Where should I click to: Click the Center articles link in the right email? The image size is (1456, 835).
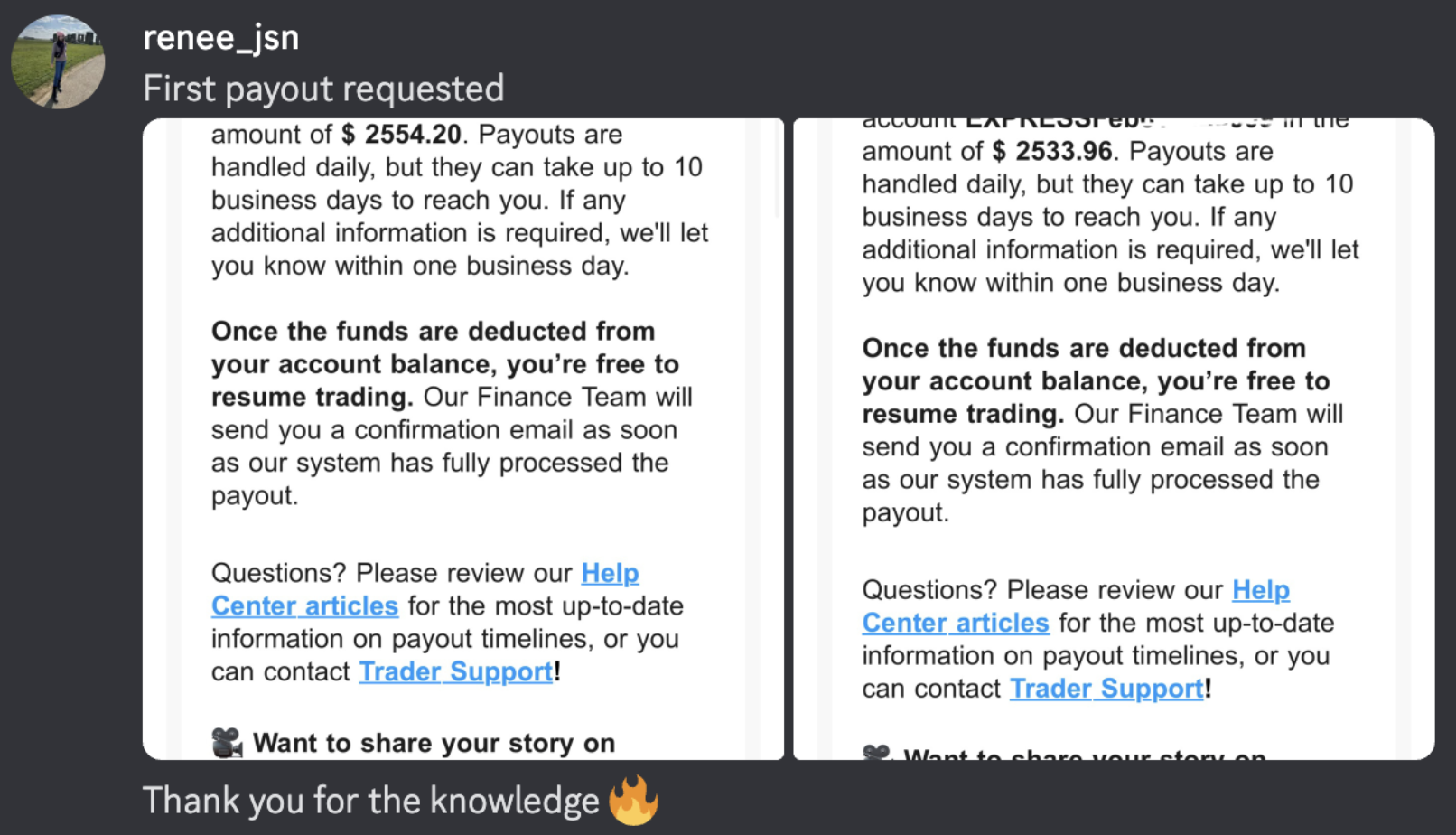[955, 623]
